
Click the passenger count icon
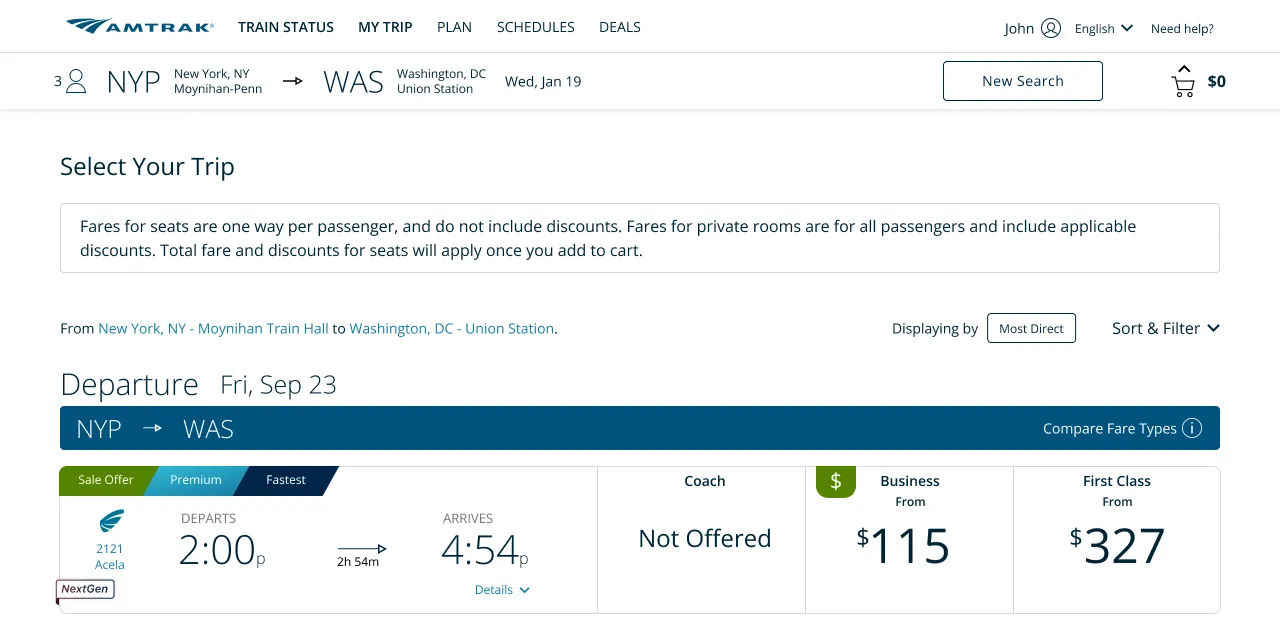76,82
